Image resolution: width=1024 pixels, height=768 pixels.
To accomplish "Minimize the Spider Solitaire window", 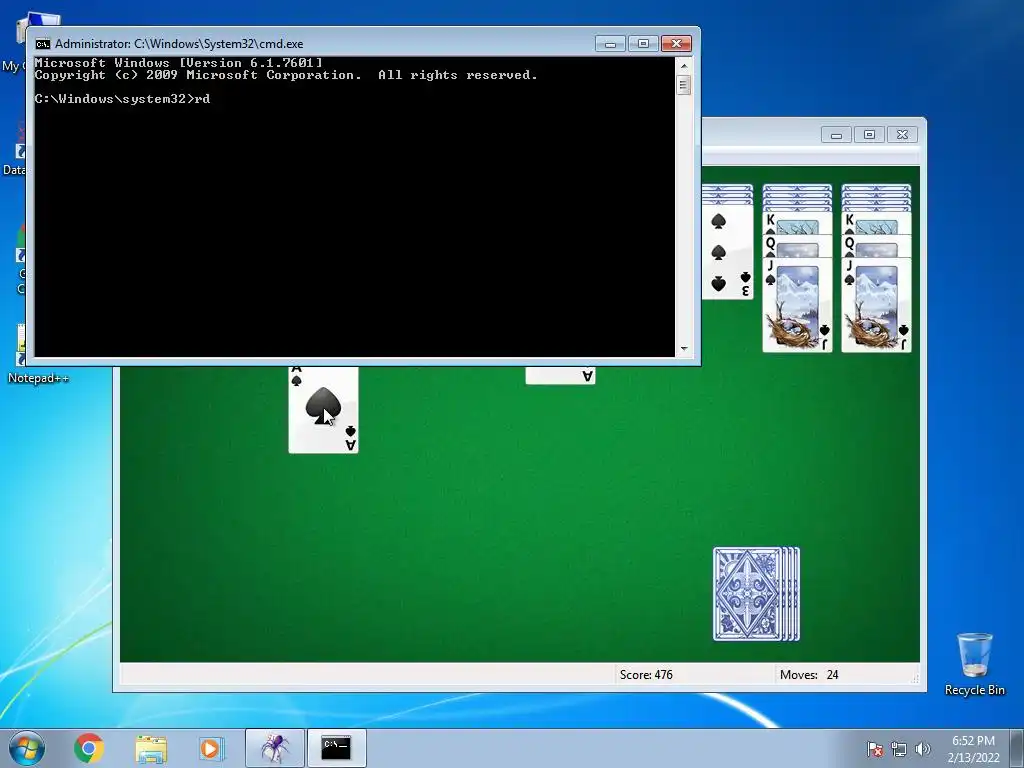I will (836, 135).
